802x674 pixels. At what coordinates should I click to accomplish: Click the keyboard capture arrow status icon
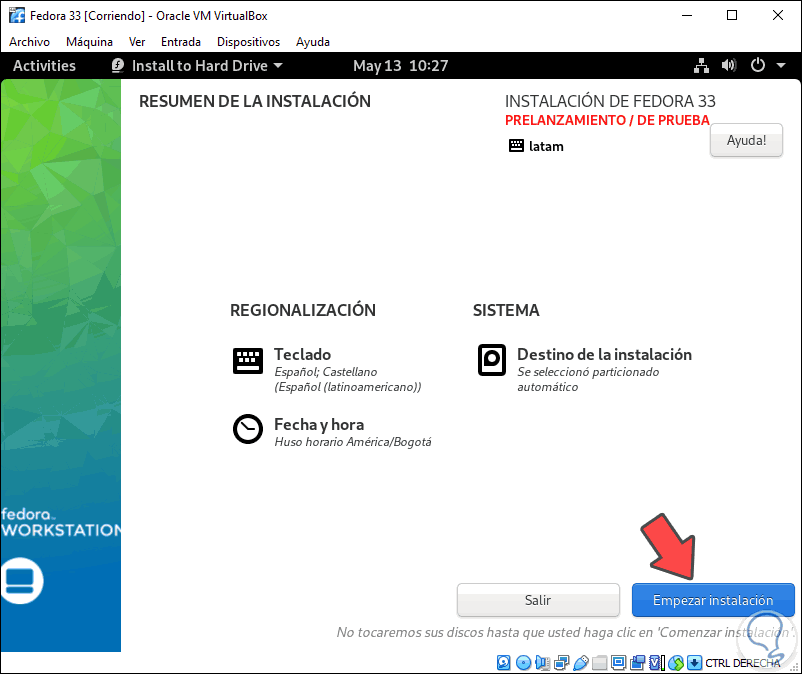(694, 663)
